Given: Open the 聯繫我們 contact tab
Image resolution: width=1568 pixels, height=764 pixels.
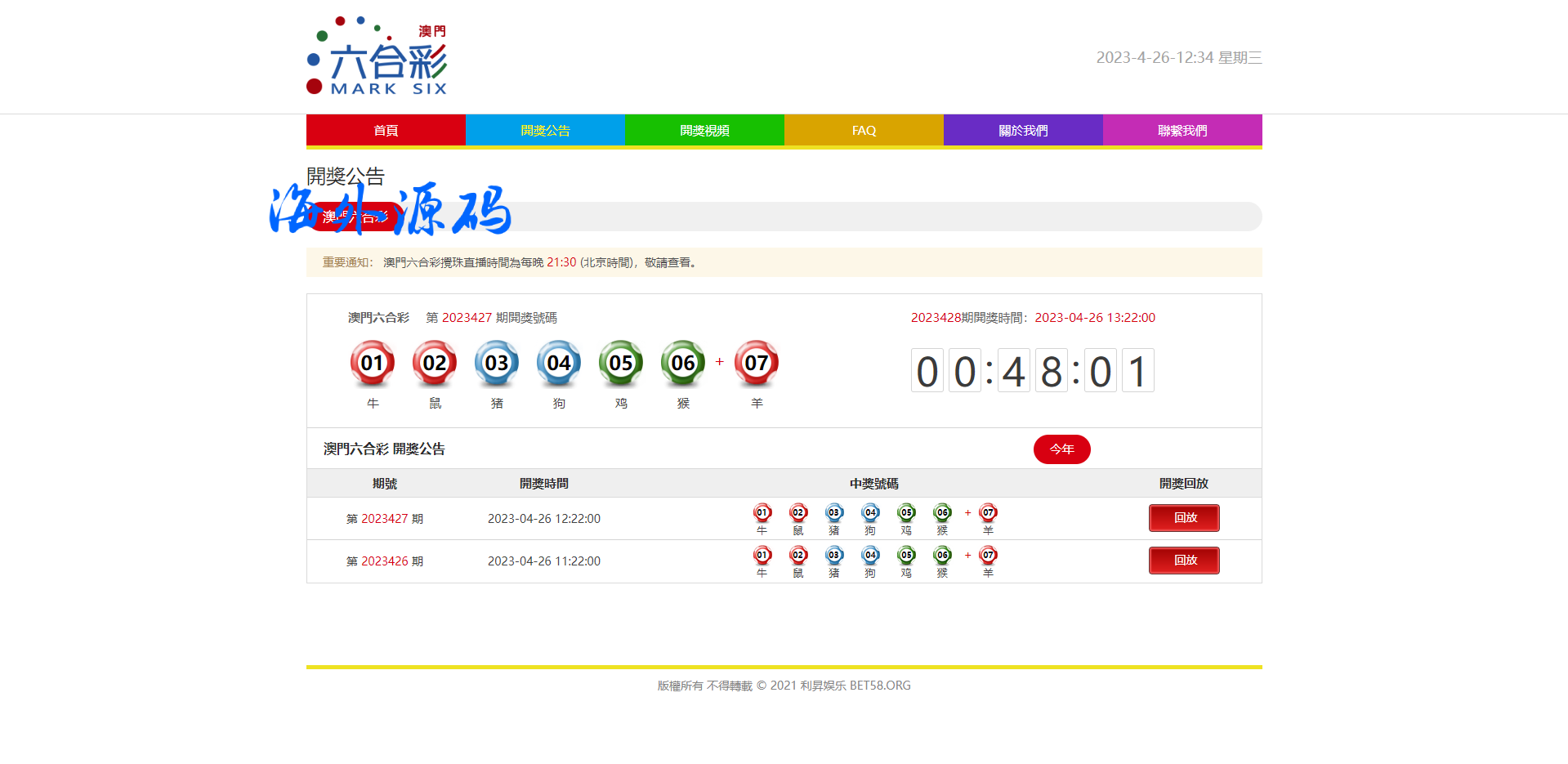Looking at the screenshot, I should tap(1182, 131).
